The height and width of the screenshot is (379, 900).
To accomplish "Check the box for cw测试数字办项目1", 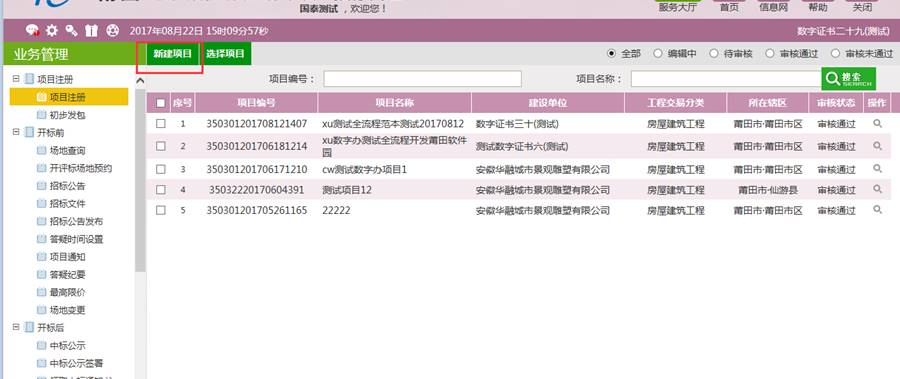I will 161,169.
